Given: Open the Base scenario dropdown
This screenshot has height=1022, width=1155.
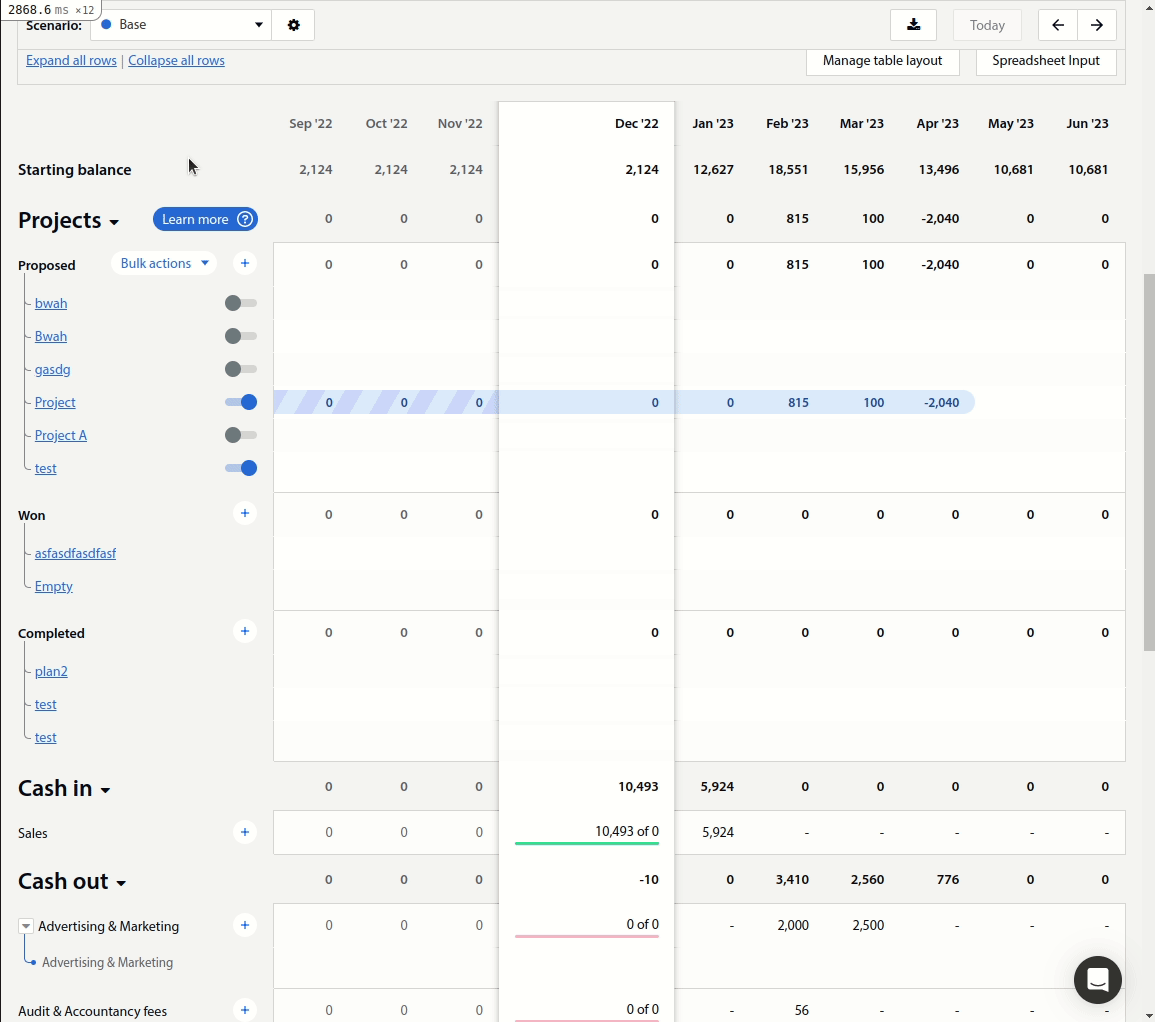Looking at the screenshot, I should [x=181, y=25].
